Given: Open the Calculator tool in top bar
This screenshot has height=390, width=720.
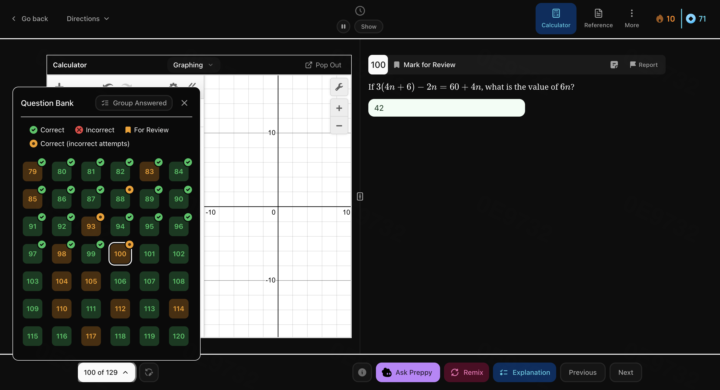Looking at the screenshot, I should (x=556, y=18).
